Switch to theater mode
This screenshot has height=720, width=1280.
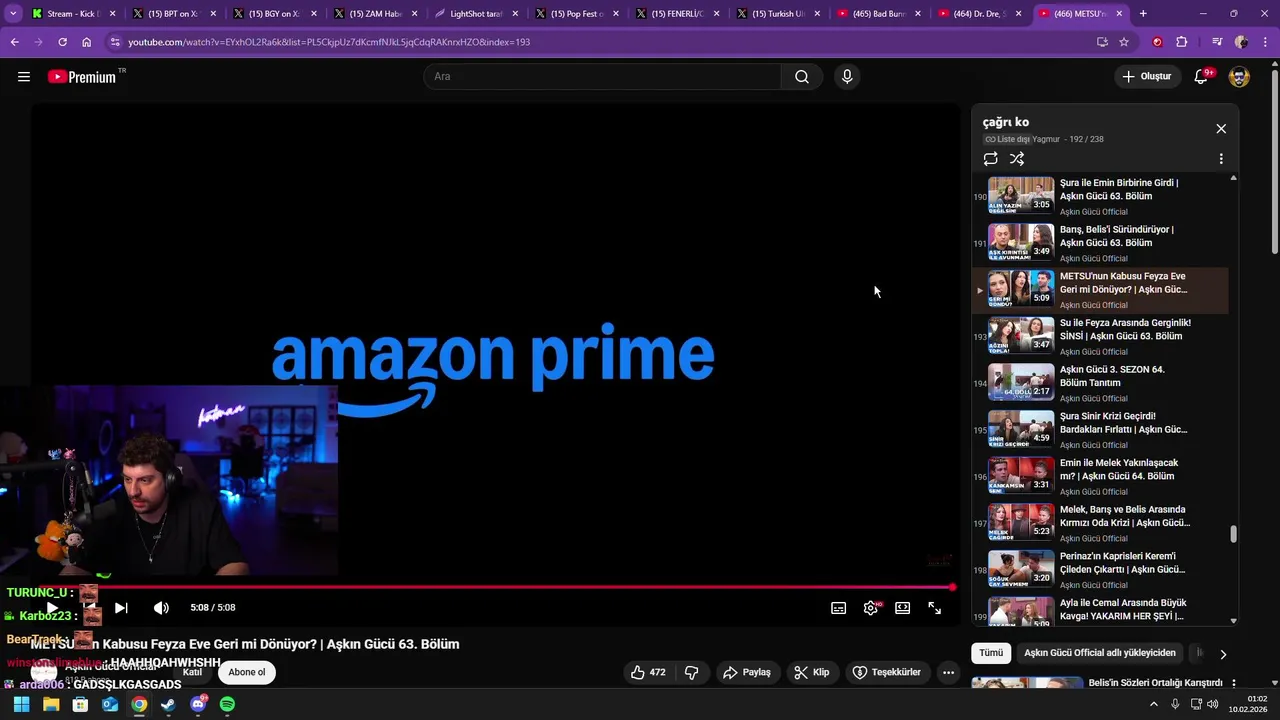click(x=902, y=608)
